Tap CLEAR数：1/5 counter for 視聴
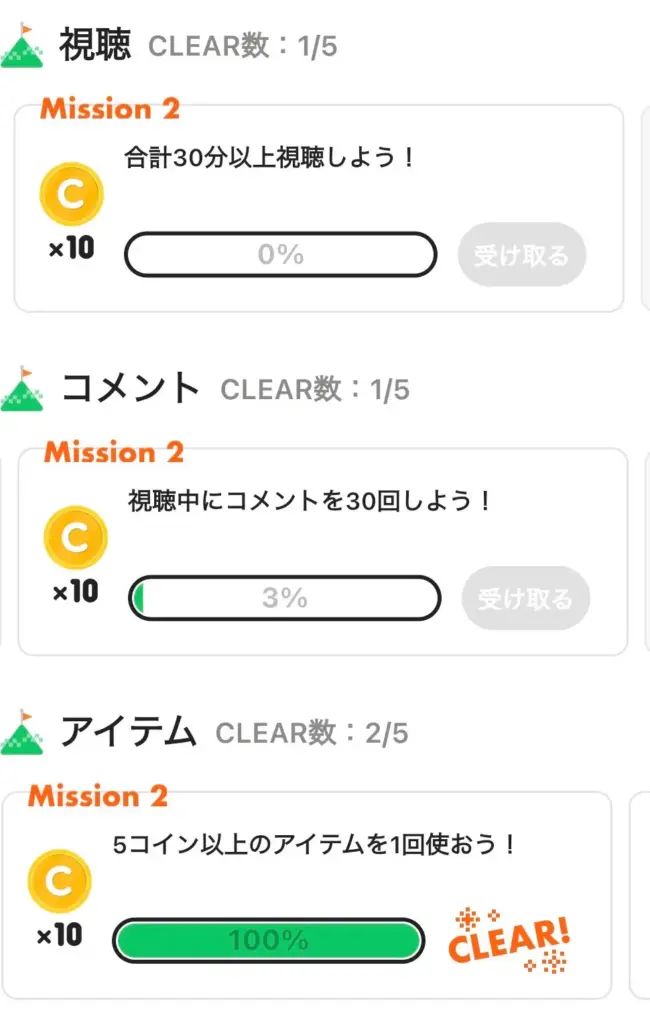This screenshot has height=1024, width=650. [243, 45]
